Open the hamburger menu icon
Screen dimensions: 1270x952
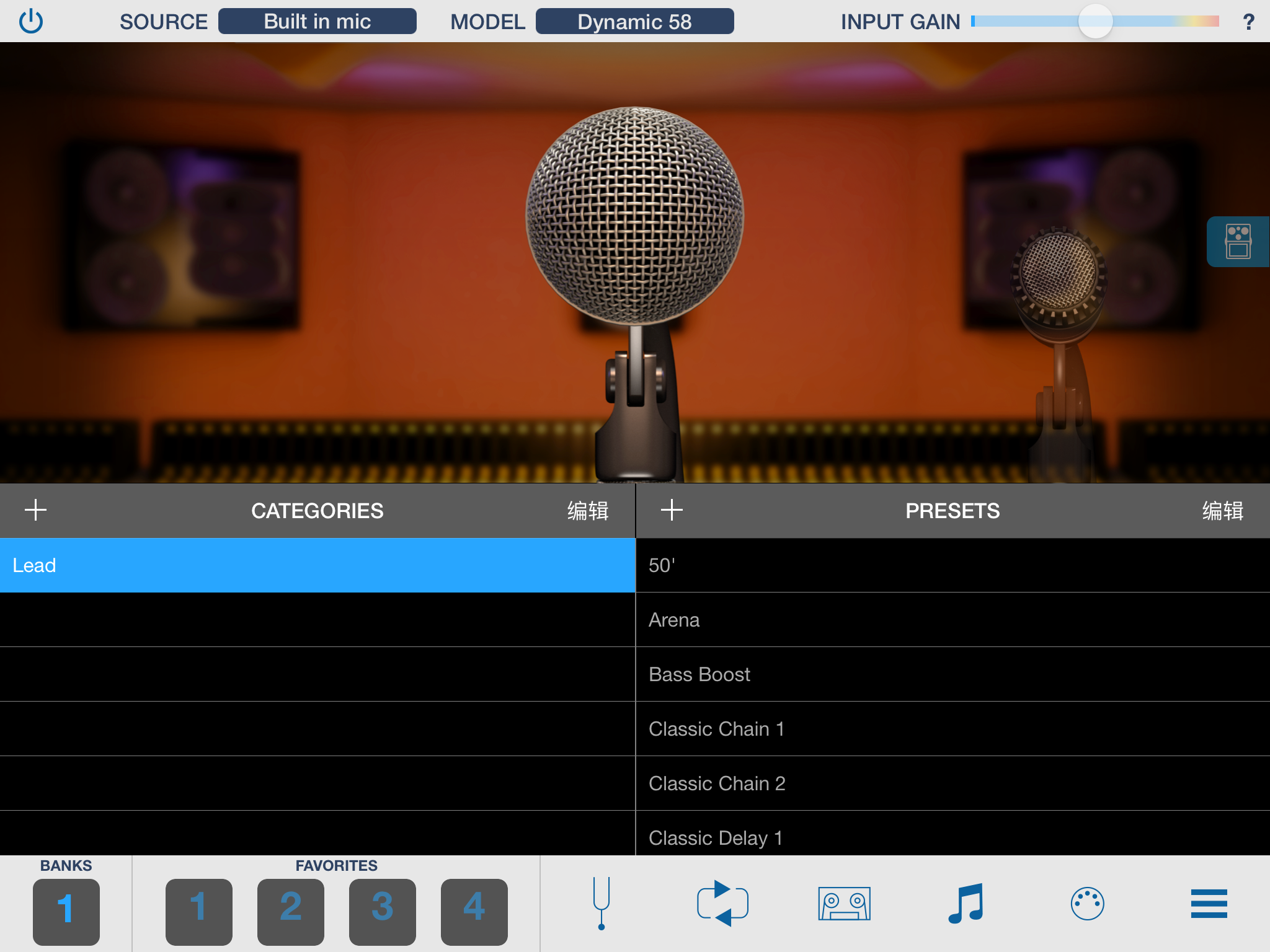click(x=1209, y=904)
